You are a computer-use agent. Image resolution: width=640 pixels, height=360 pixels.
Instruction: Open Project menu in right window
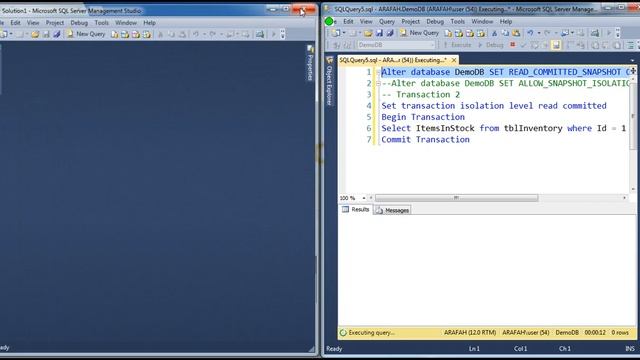[x=410, y=22]
